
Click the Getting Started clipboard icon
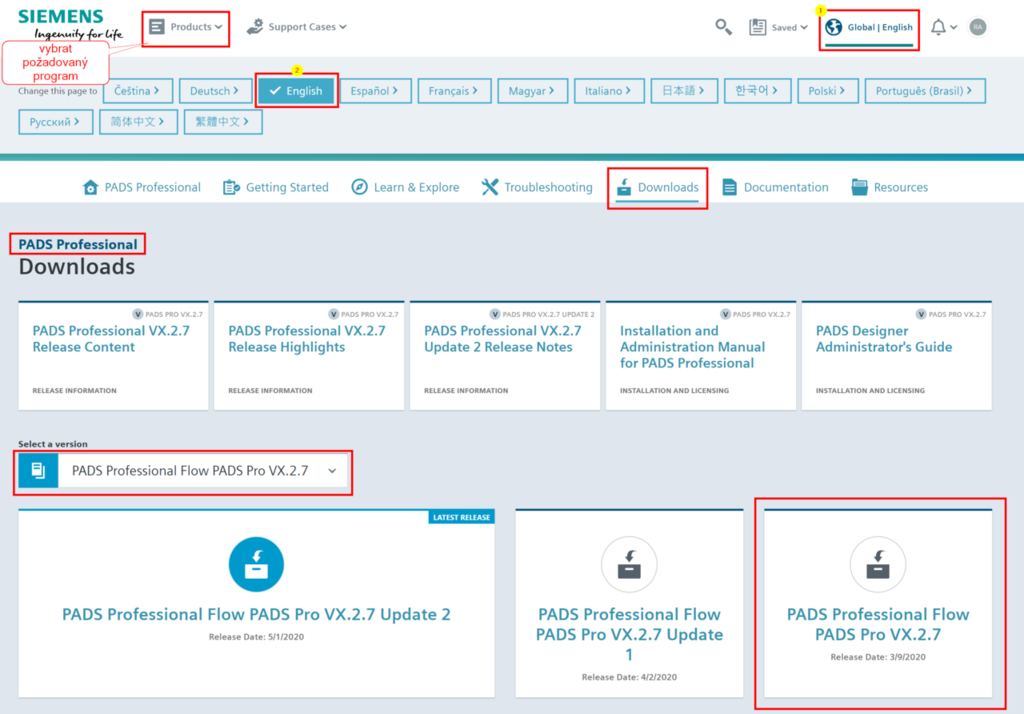pos(231,187)
